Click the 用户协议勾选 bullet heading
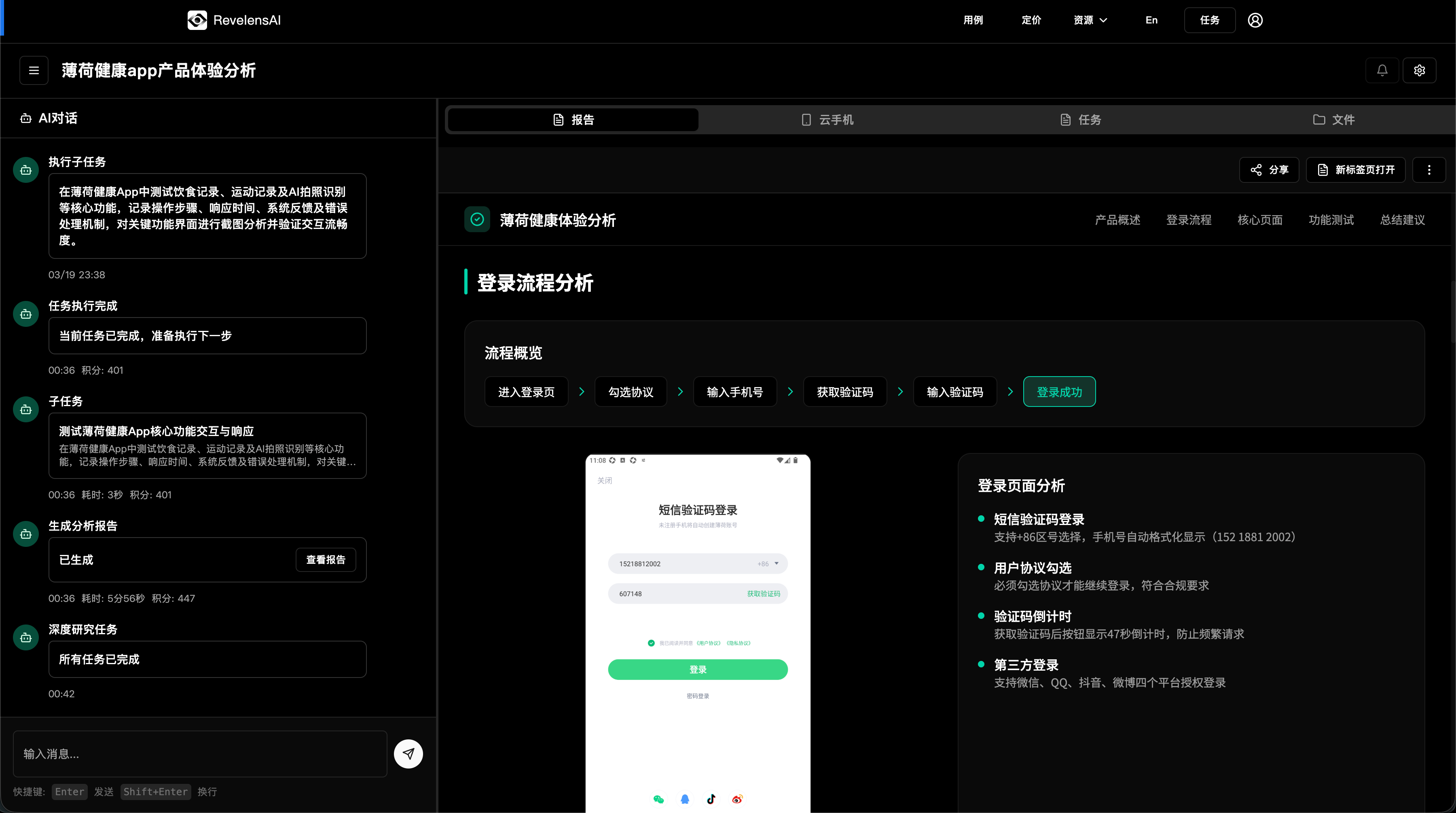1456x813 pixels. click(1033, 567)
